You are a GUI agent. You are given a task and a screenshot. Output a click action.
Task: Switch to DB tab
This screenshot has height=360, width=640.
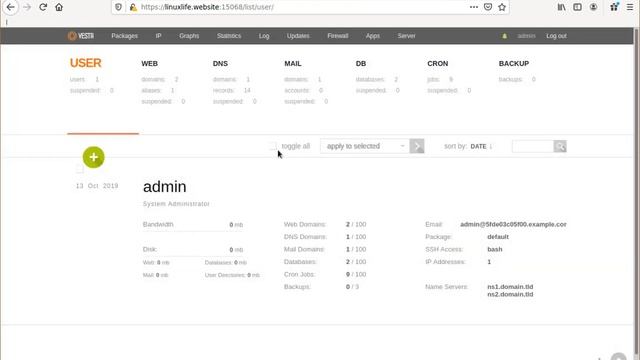tap(361, 64)
